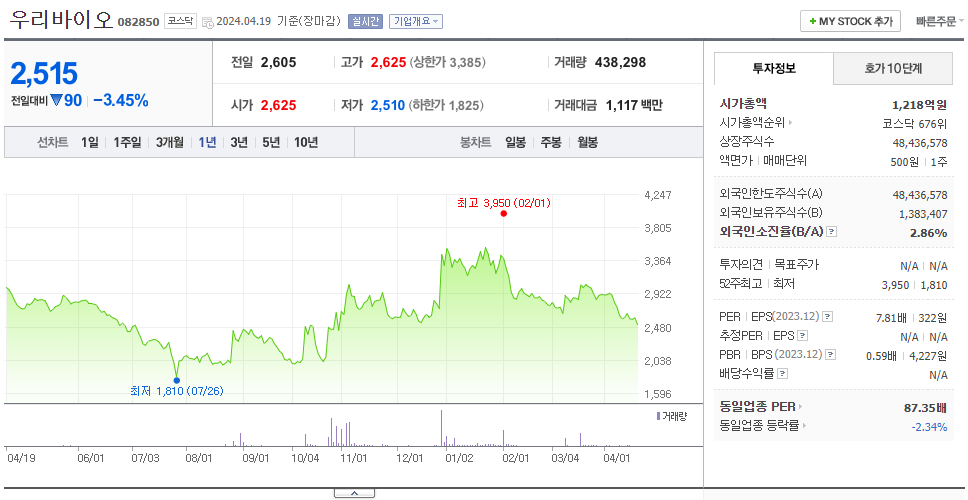Click the 외국인보유주식수 value 1,383,407
This screenshot has width=968, height=500.
pyautogui.click(x=924, y=214)
